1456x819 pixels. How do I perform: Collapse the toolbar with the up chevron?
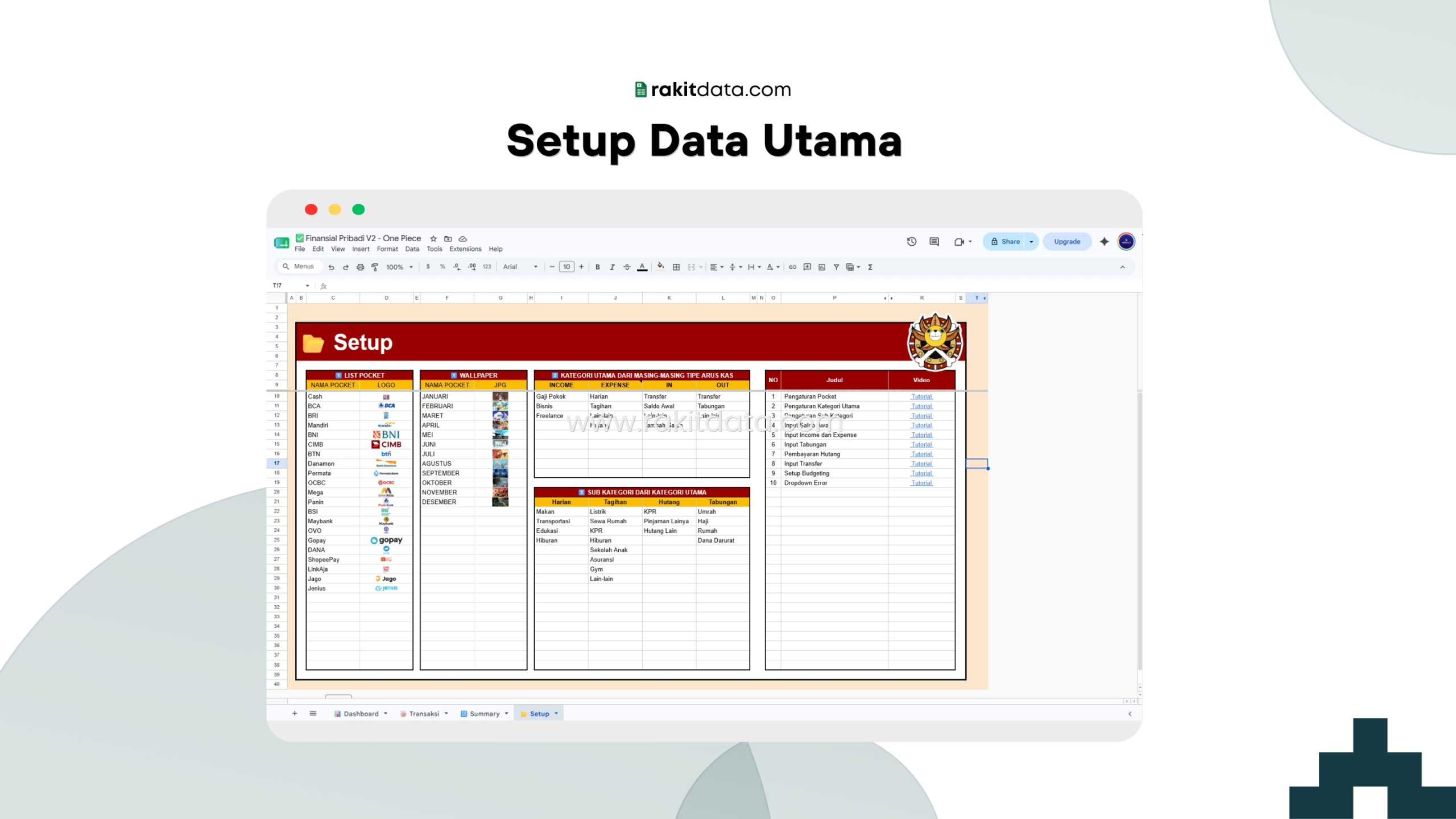tap(1123, 267)
